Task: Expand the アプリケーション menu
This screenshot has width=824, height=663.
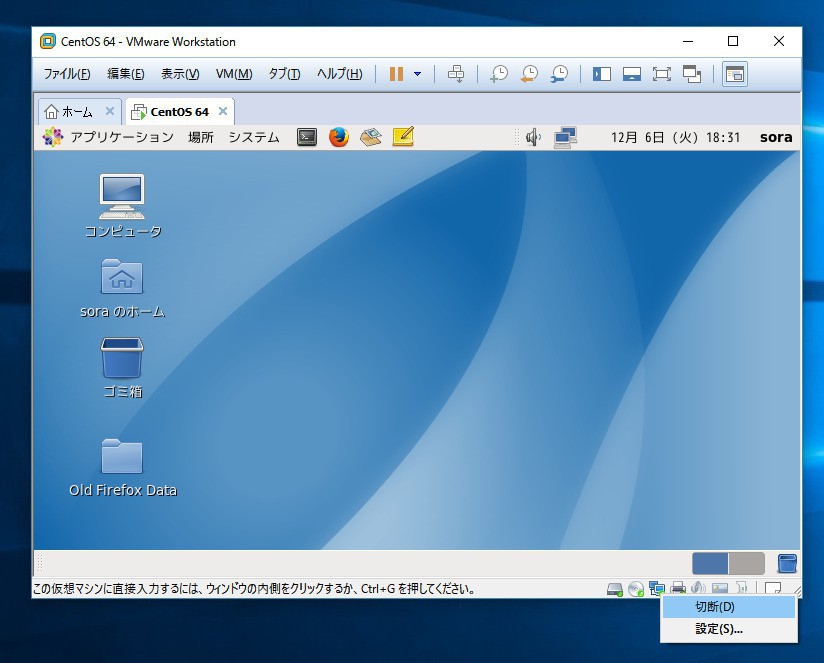Action: [x=110, y=137]
